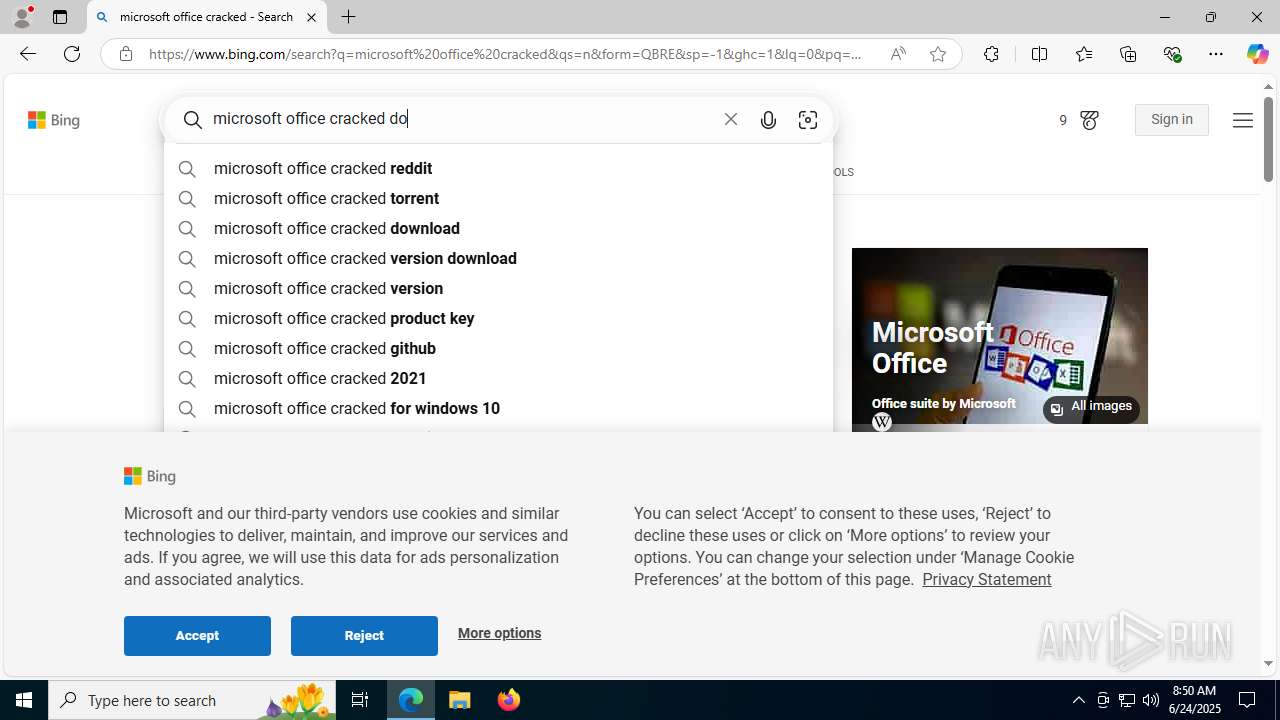
Task: Launch Firefox from taskbar
Action: pyautogui.click(x=509, y=700)
